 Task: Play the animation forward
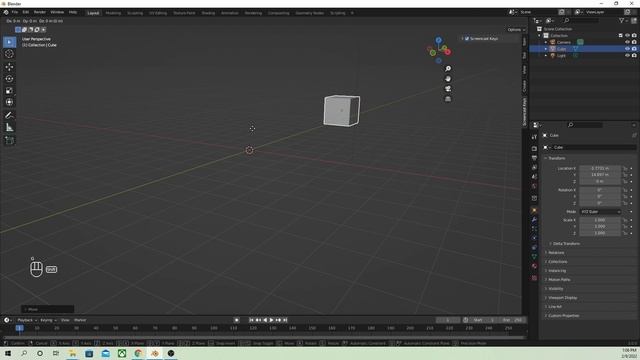tap(271, 320)
